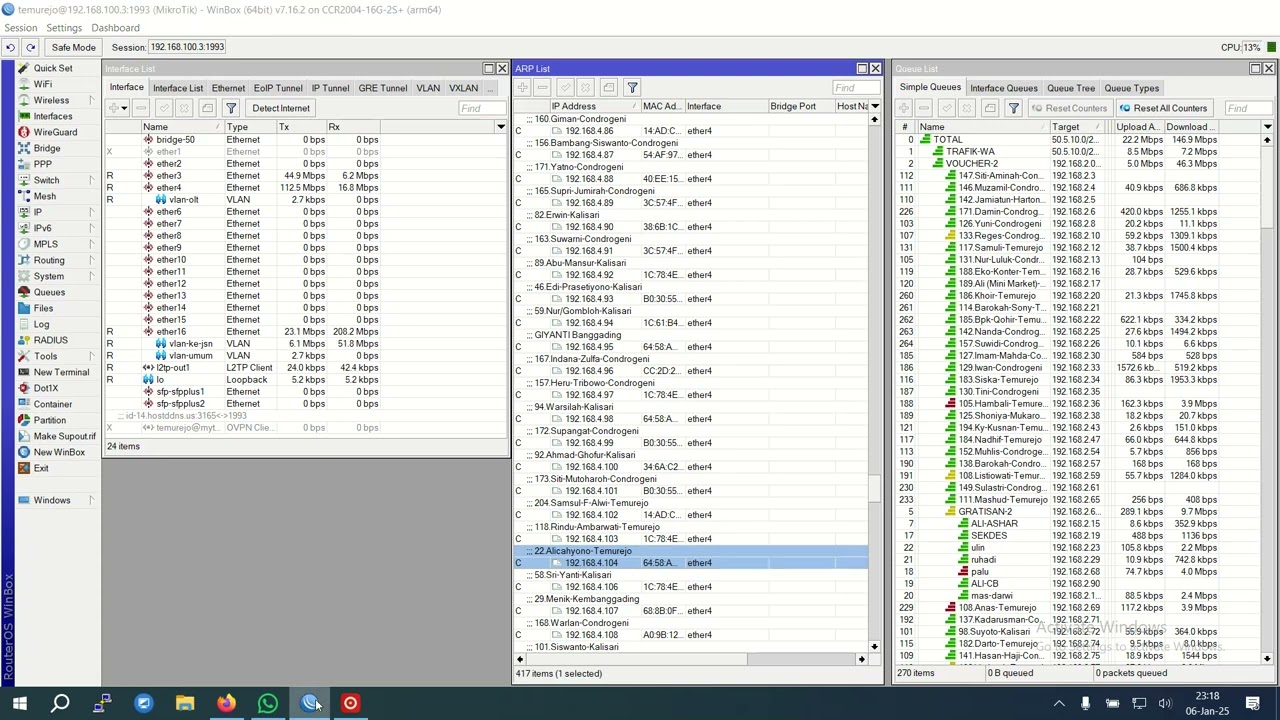
Task: Click filter icon in Interface List window
Action: pyautogui.click(x=231, y=108)
